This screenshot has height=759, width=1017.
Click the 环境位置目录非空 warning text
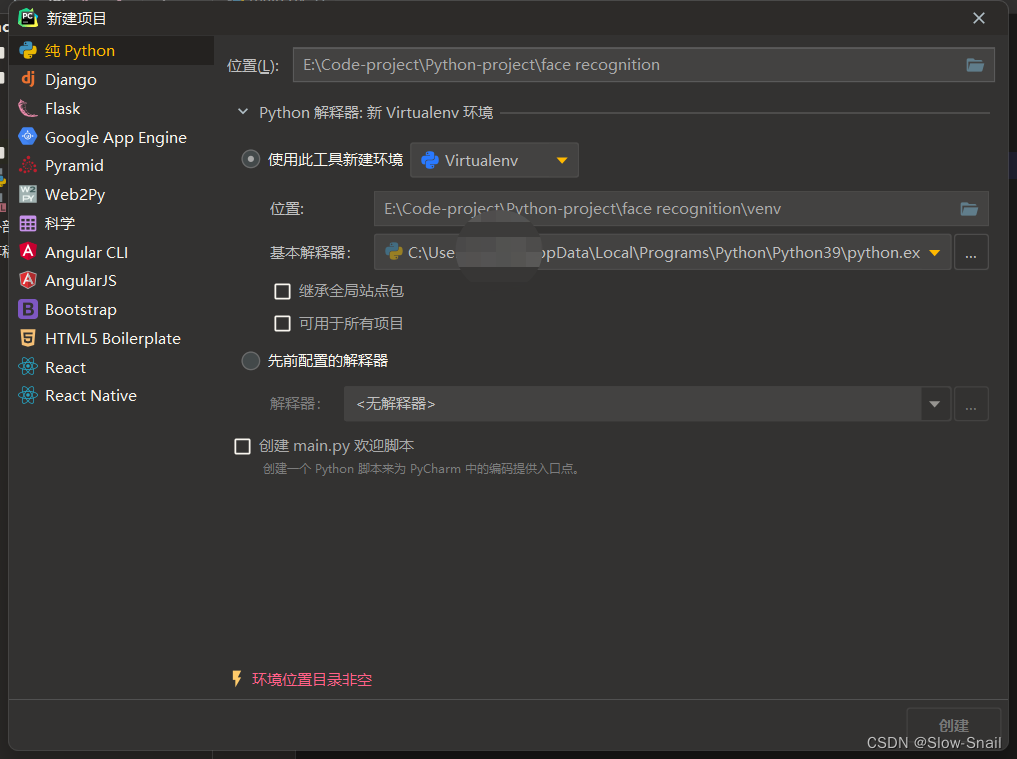coord(312,679)
